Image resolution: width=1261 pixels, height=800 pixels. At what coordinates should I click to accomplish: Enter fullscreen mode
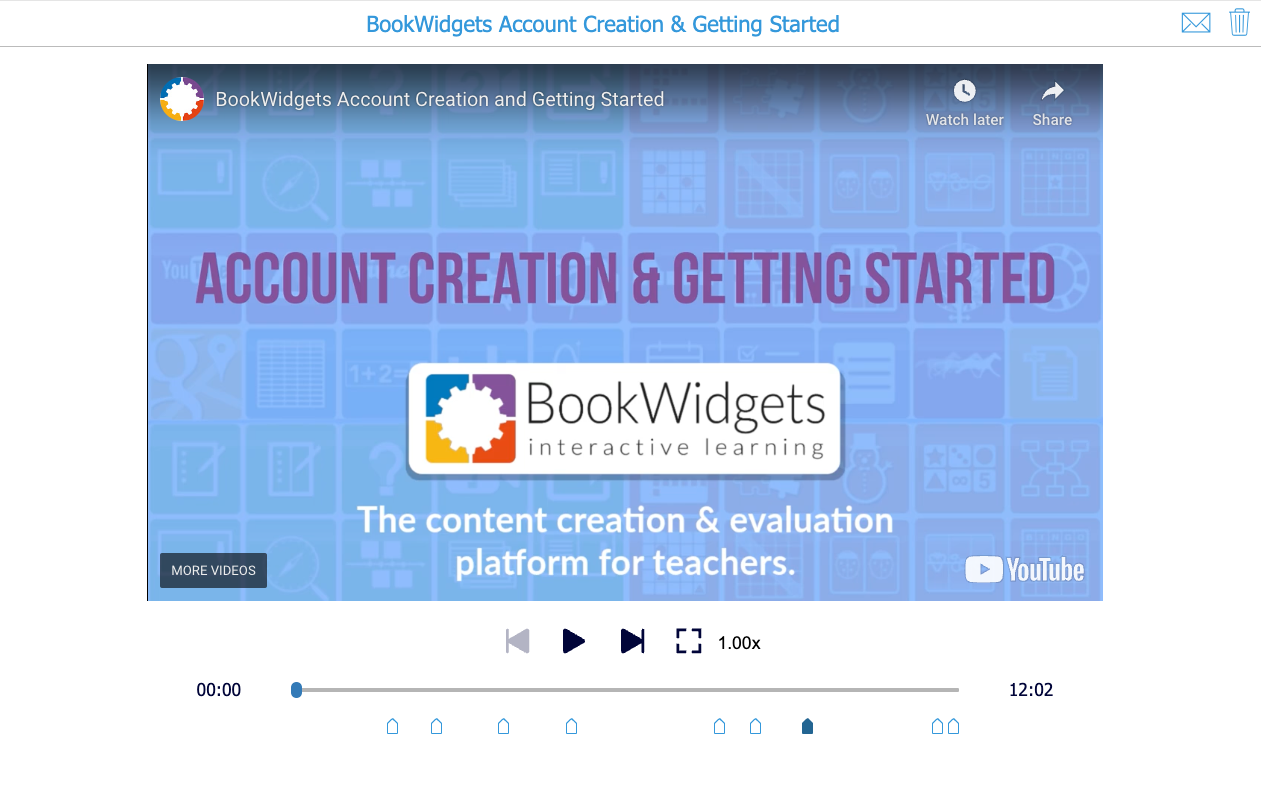(x=688, y=641)
